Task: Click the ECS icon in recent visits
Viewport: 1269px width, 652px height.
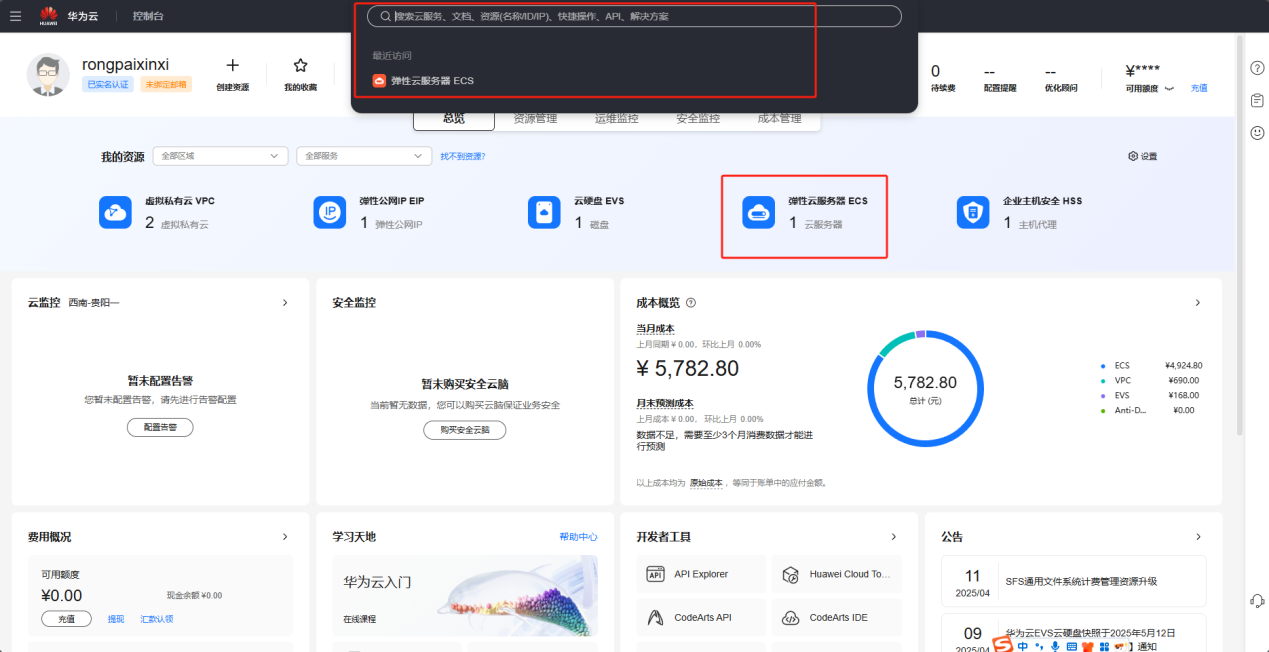Action: coord(379,80)
